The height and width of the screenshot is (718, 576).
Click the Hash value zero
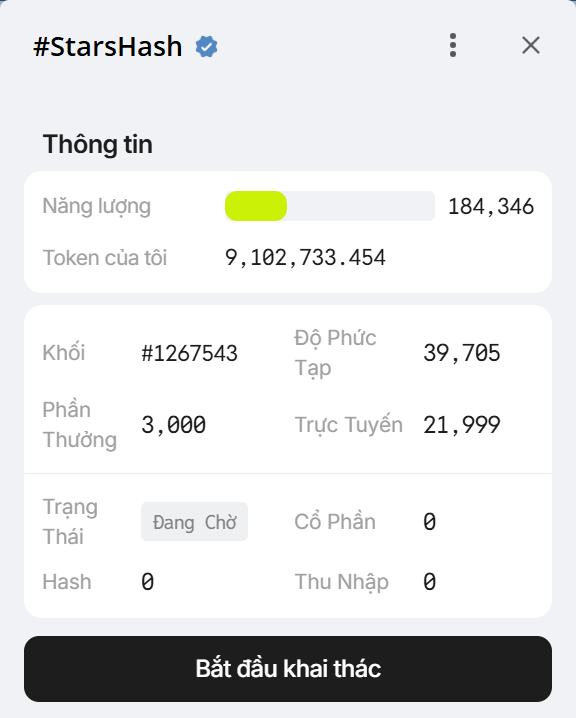(x=147, y=582)
